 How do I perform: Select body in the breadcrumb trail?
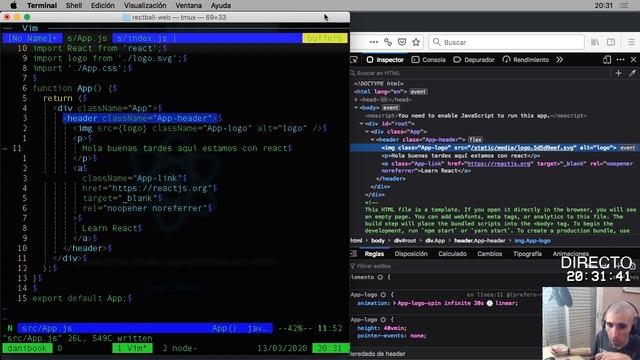[378, 240]
